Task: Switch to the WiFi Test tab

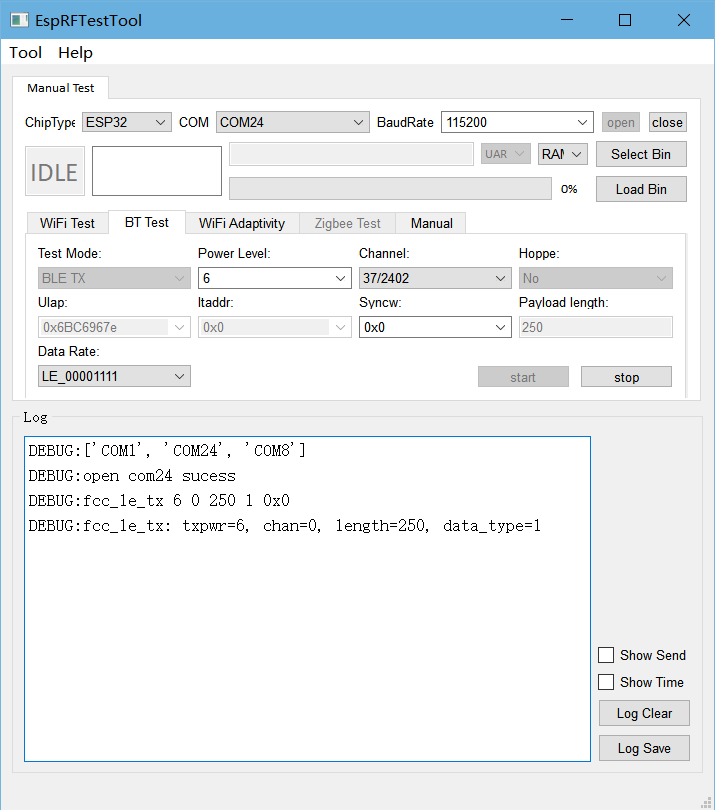Action: click(x=67, y=223)
